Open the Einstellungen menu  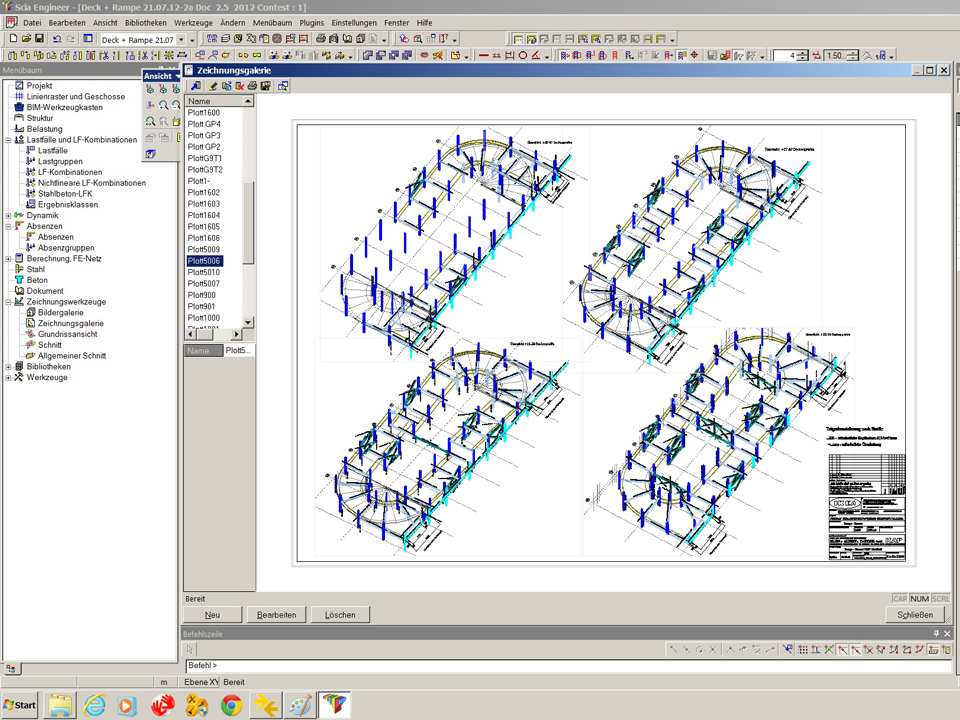click(355, 22)
